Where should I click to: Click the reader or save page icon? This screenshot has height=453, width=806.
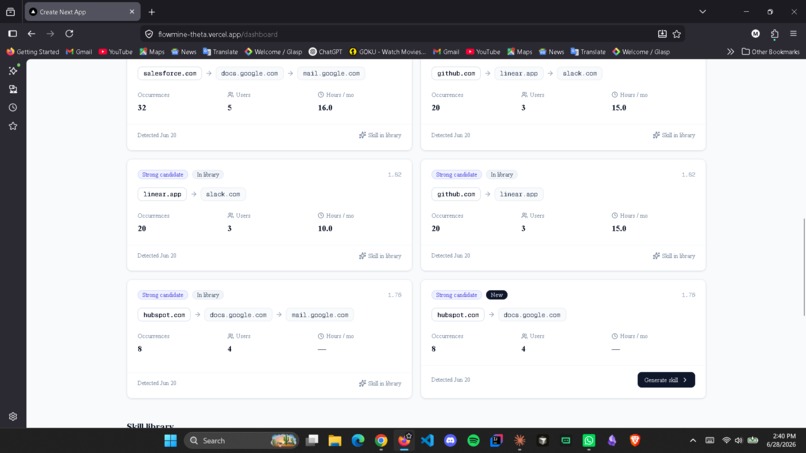[x=662, y=34]
